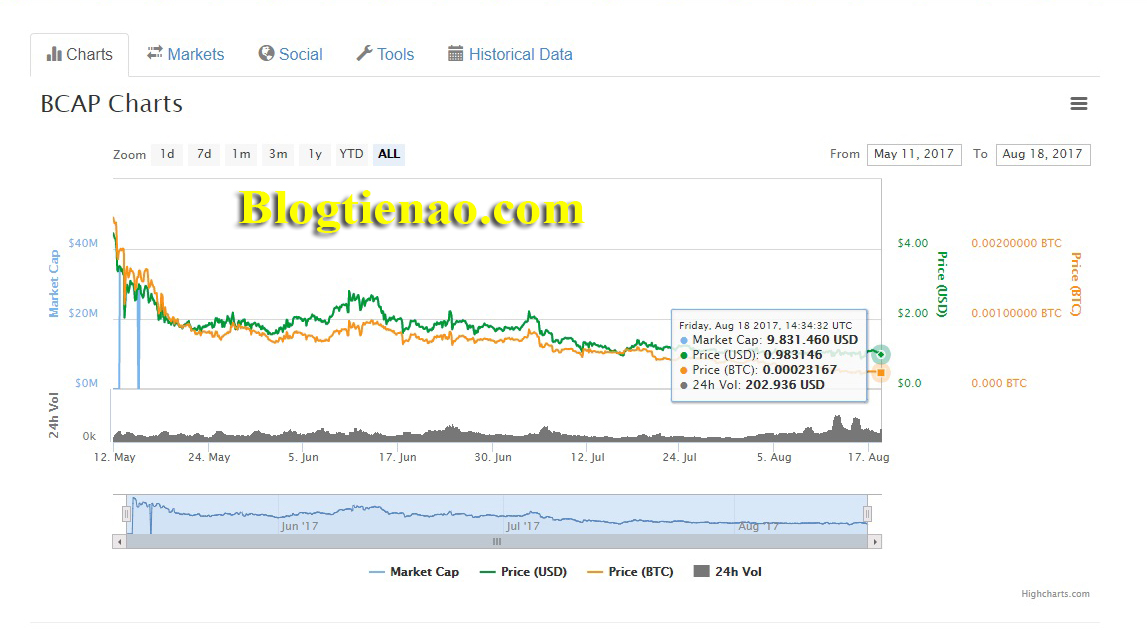Set zoom range to YTD
Image resolution: width=1147 pixels, height=630 pixels.
[351, 154]
